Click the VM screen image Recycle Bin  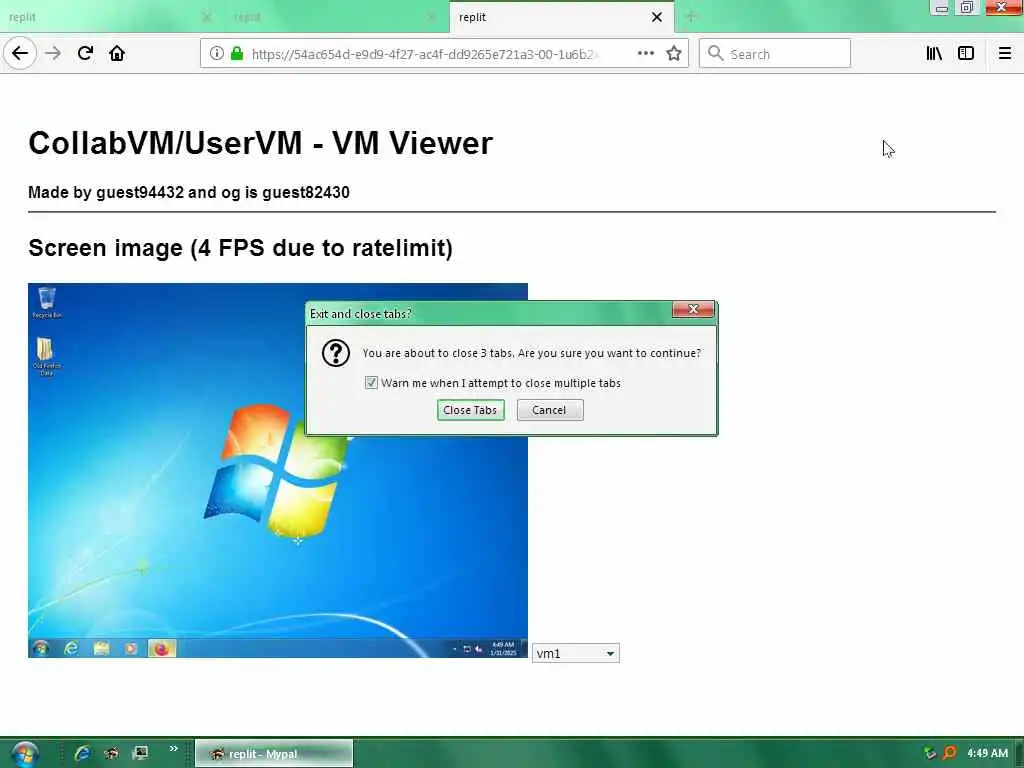point(46,302)
